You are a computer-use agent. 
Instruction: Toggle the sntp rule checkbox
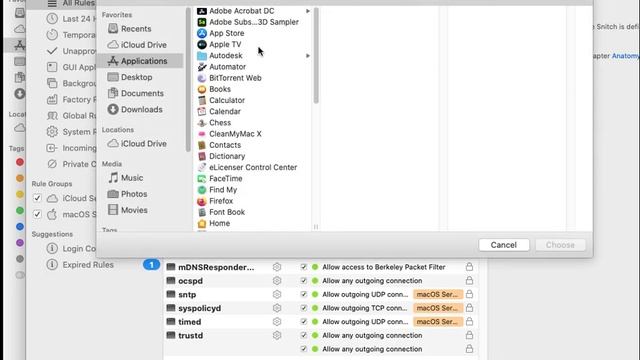pyautogui.click(x=303, y=294)
